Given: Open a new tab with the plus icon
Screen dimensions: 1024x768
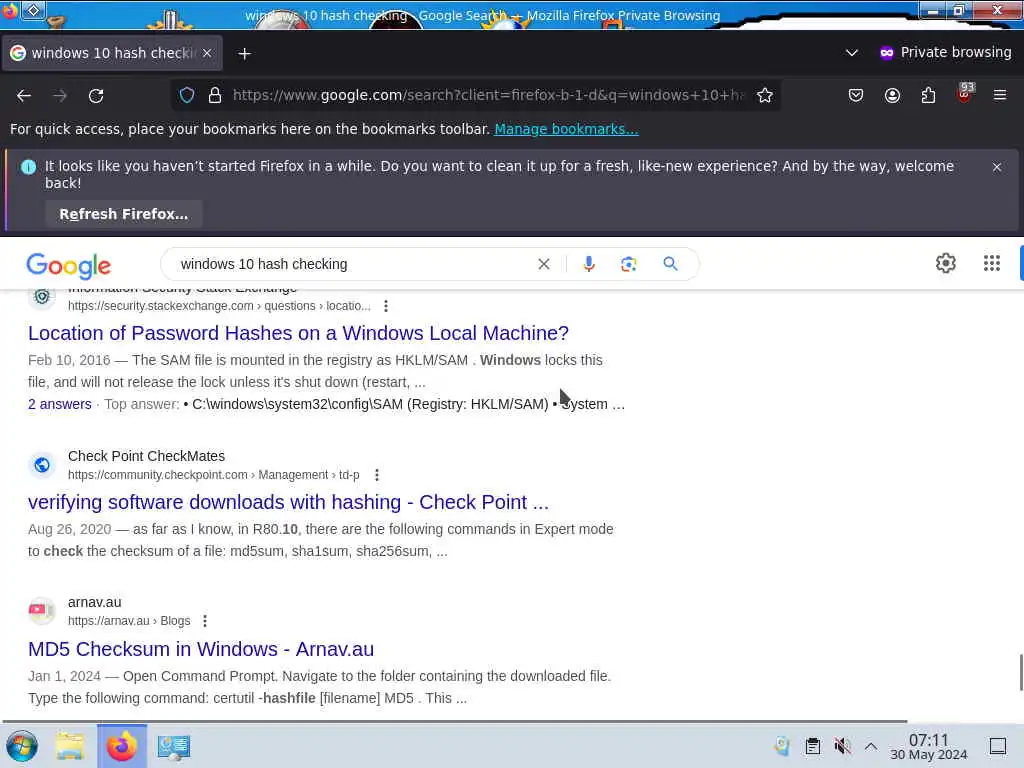Looking at the screenshot, I should tap(244, 54).
